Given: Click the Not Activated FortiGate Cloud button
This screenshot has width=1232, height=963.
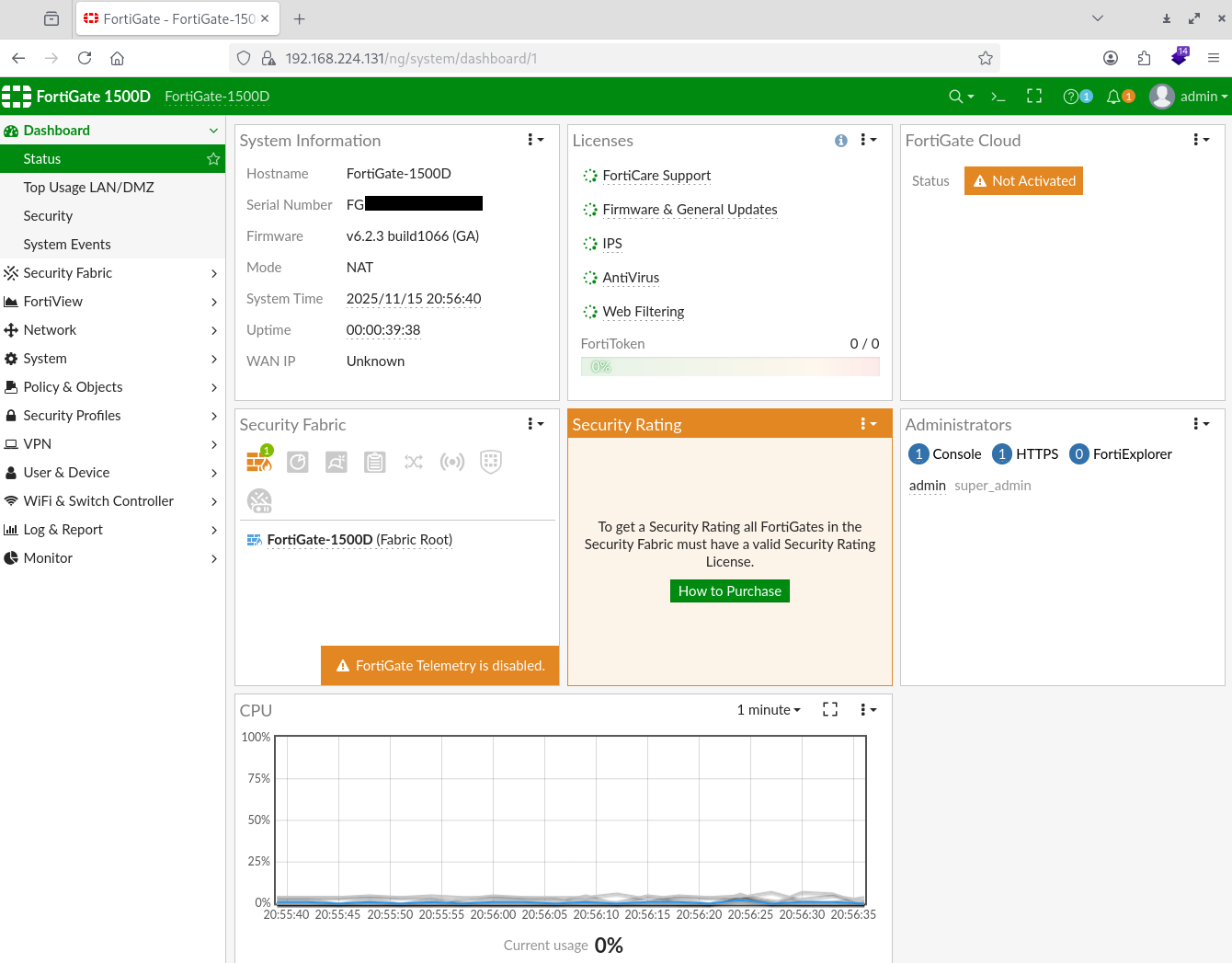Looking at the screenshot, I should [x=1023, y=181].
